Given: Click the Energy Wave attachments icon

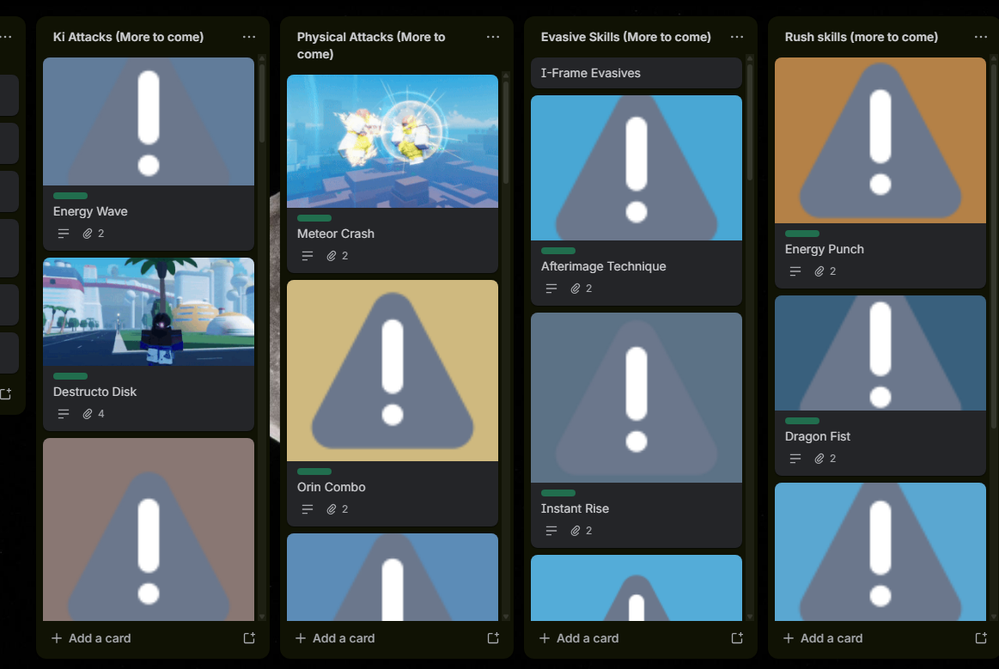Looking at the screenshot, I should pos(87,234).
